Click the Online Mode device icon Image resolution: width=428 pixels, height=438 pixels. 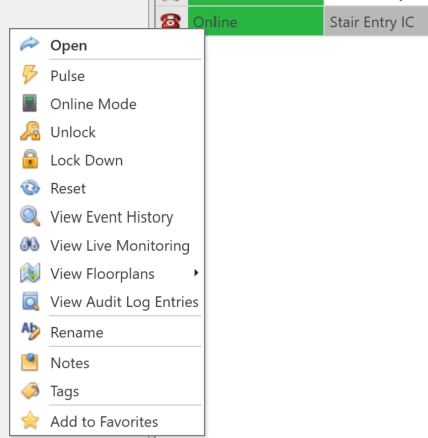point(30,103)
